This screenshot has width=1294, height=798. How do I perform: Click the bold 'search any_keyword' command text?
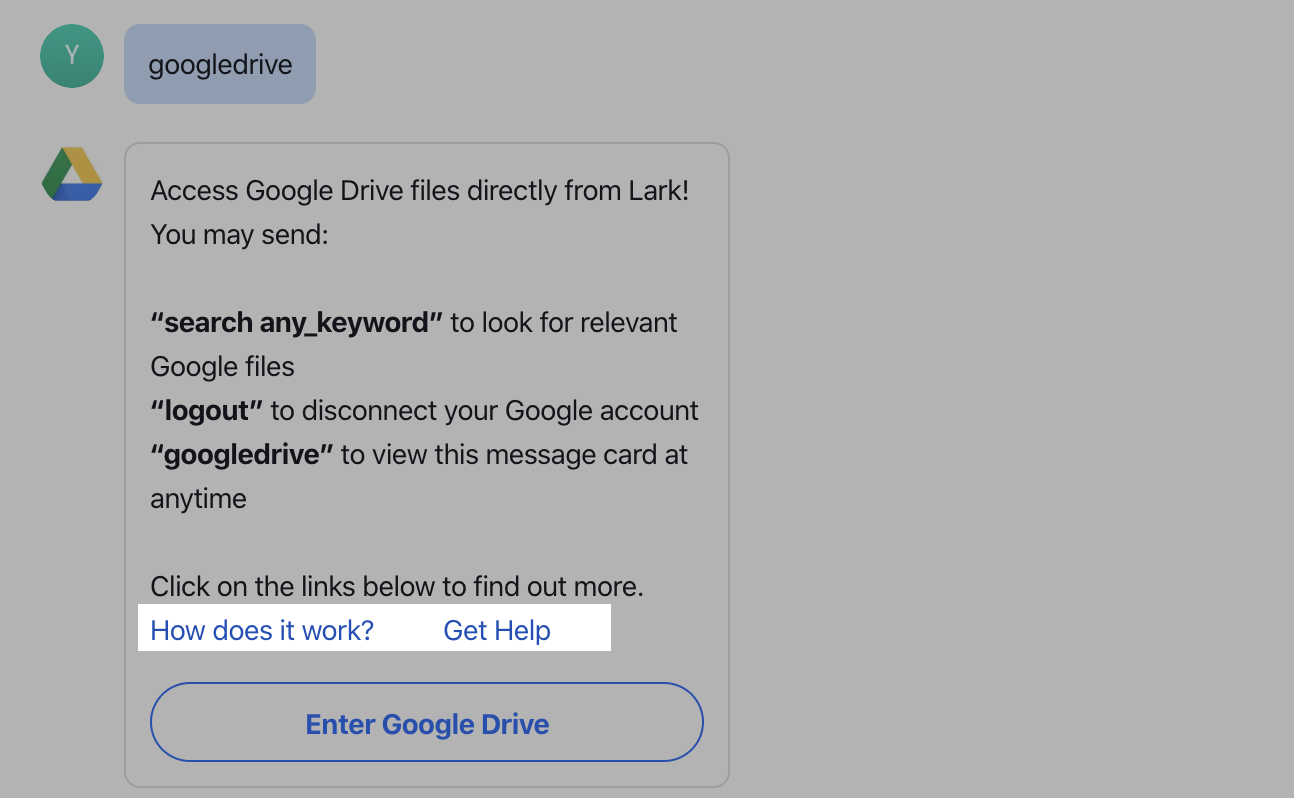pyautogui.click(x=297, y=323)
